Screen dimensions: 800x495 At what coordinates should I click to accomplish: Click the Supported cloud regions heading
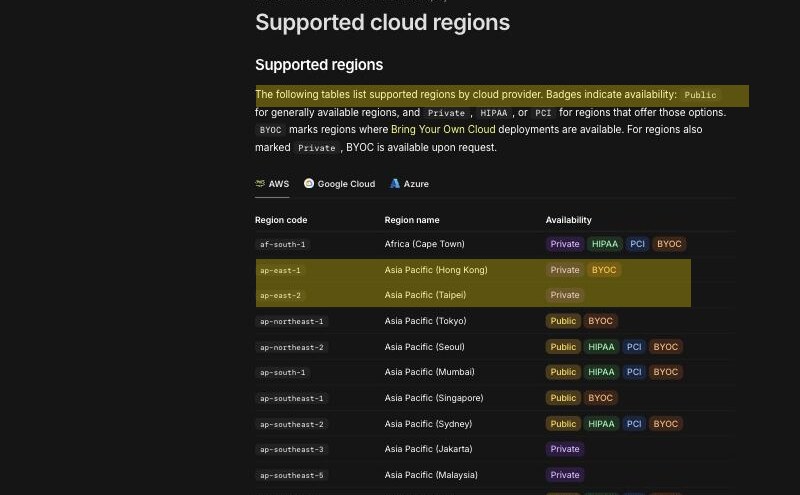(382, 22)
